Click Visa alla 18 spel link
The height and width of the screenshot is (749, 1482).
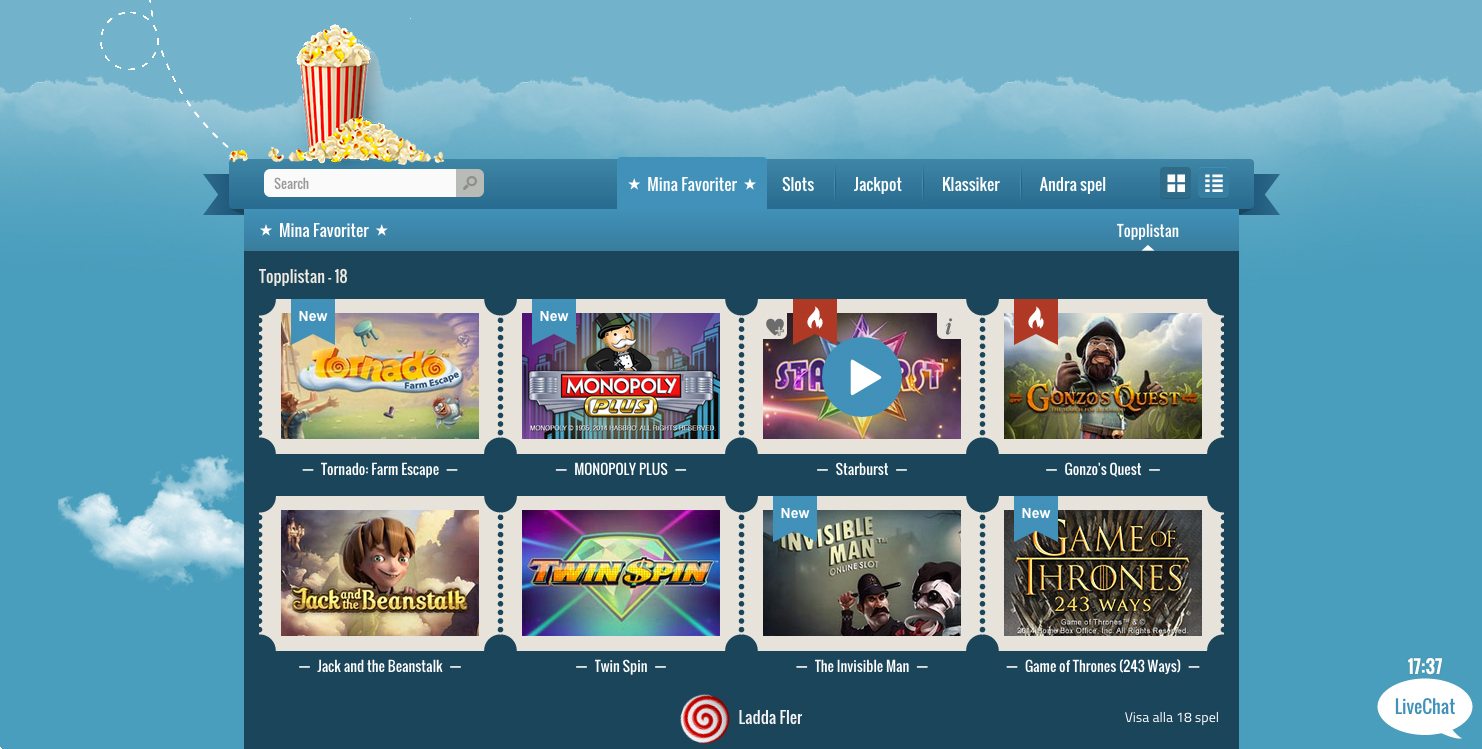click(x=1172, y=717)
